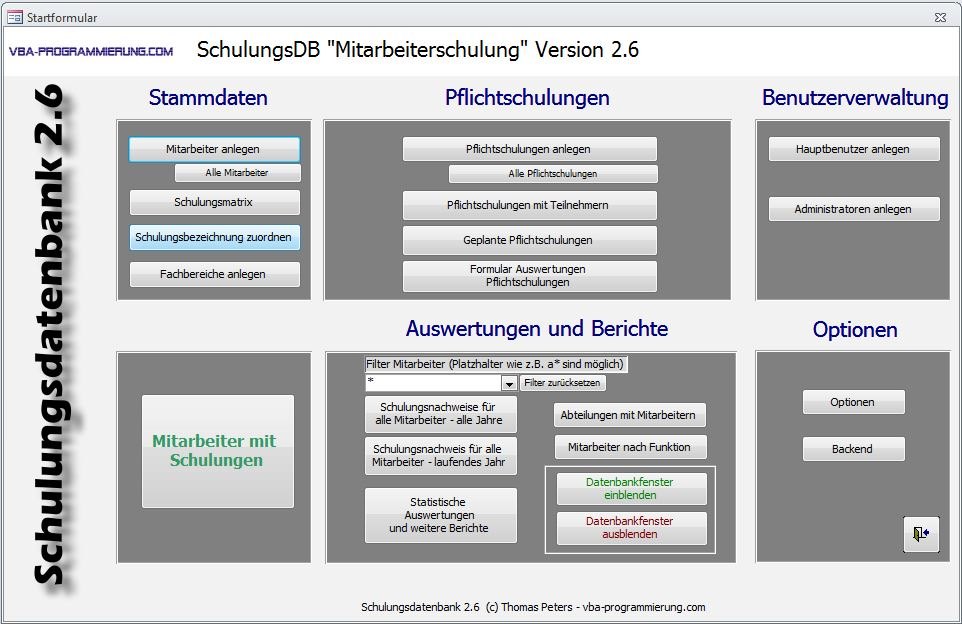Show Alle Mitarbeiter list

coord(237,173)
